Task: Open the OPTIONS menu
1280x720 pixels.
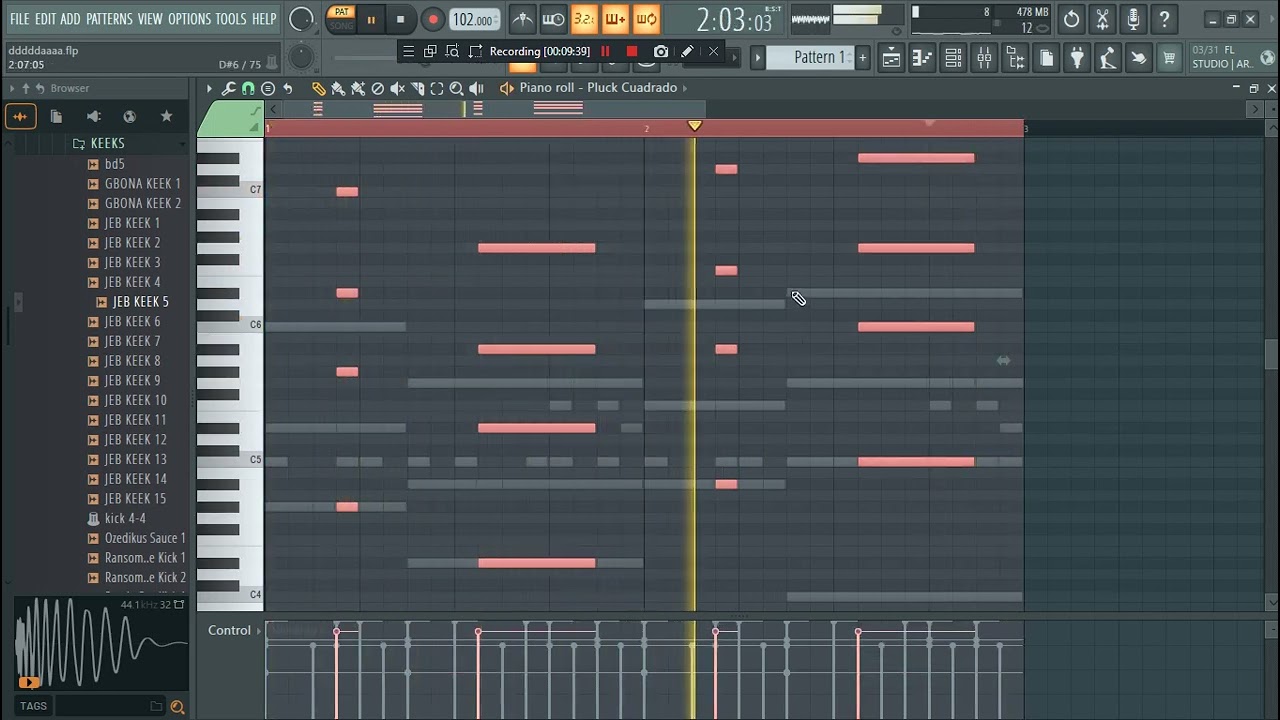Action: (x=189, y=19)
